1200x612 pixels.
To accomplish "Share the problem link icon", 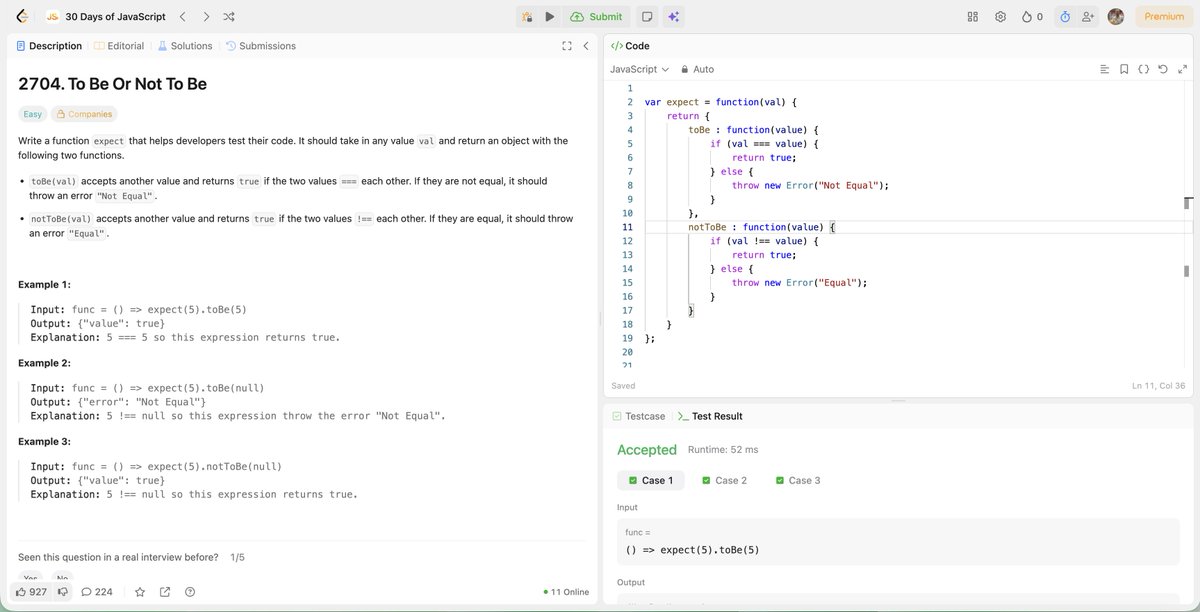I will click(x=165, y=592).
